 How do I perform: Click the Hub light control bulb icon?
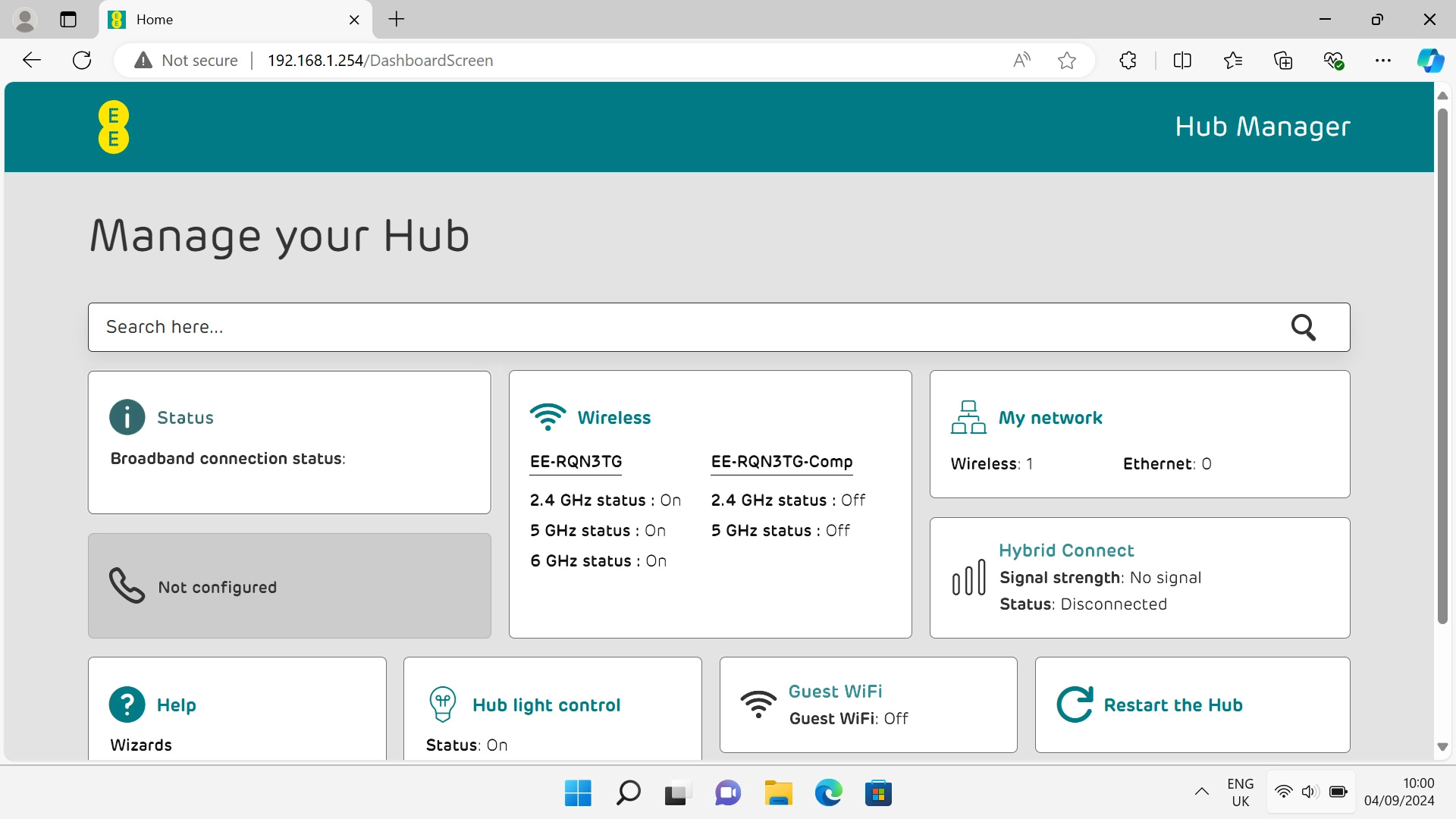(x=443, y=704)
